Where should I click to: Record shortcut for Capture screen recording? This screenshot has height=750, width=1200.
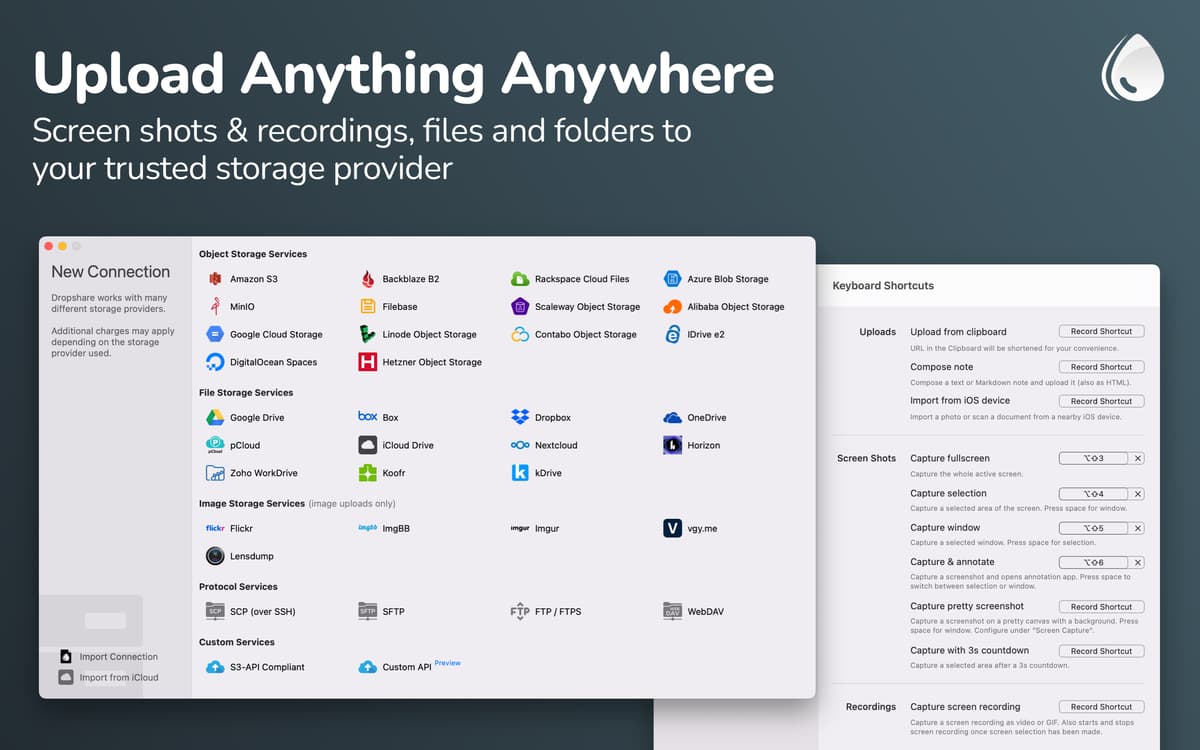(x=1101, y=707)
